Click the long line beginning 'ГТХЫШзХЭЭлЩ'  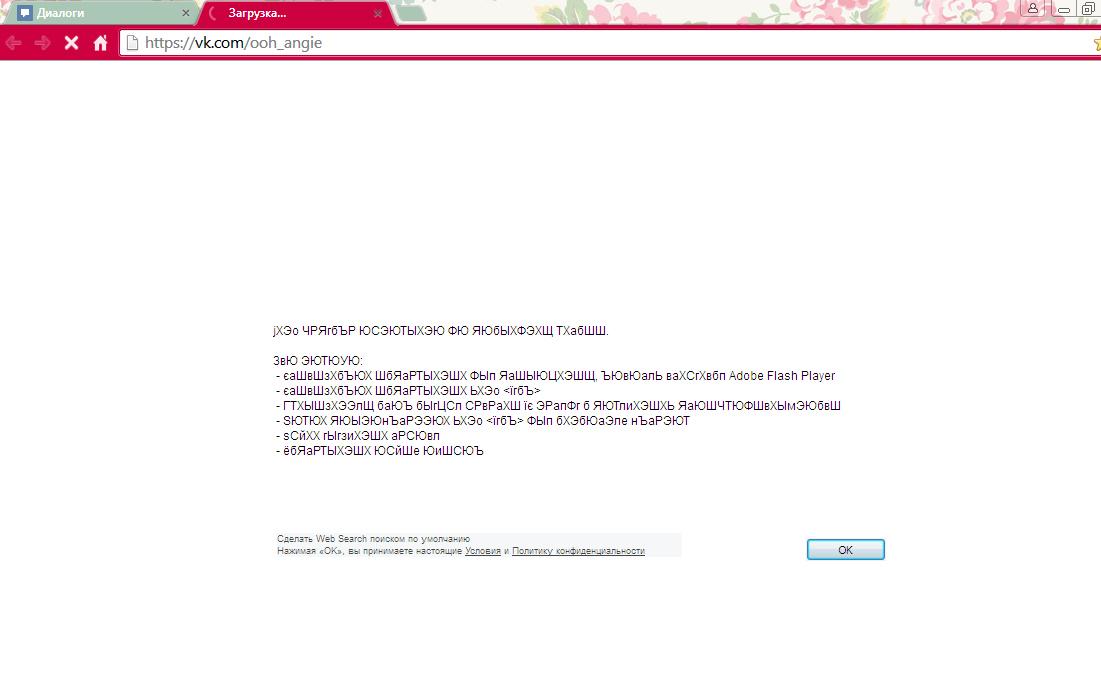point(558,406)
